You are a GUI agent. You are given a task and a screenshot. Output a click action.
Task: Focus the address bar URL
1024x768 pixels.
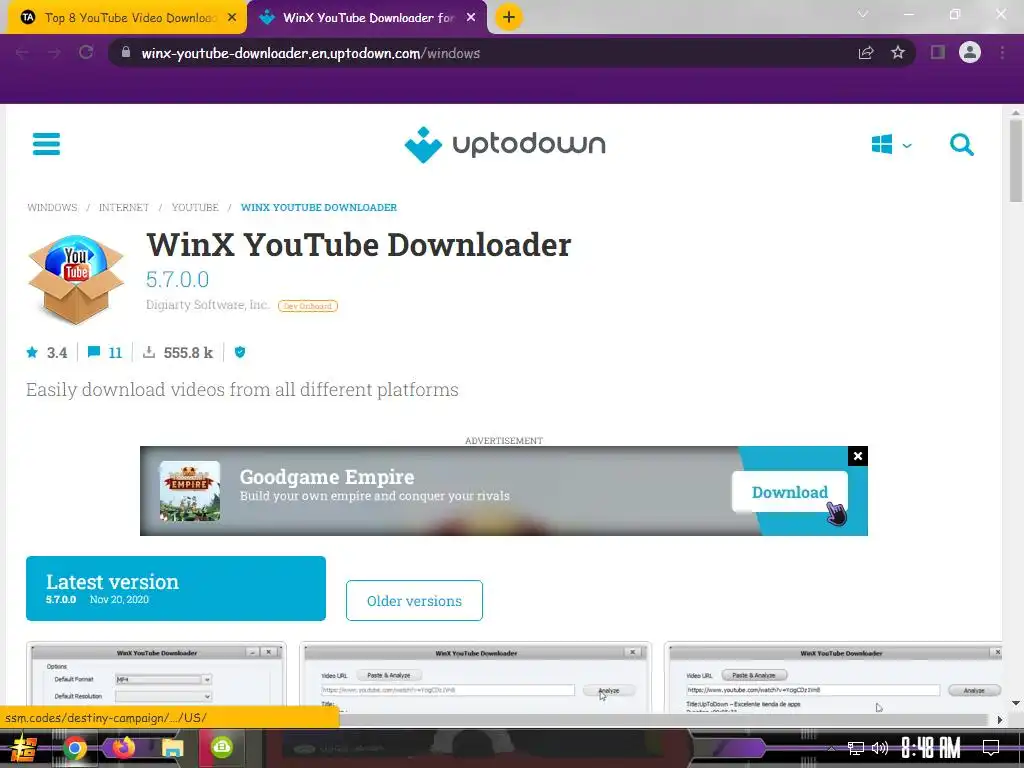[311, 54]
